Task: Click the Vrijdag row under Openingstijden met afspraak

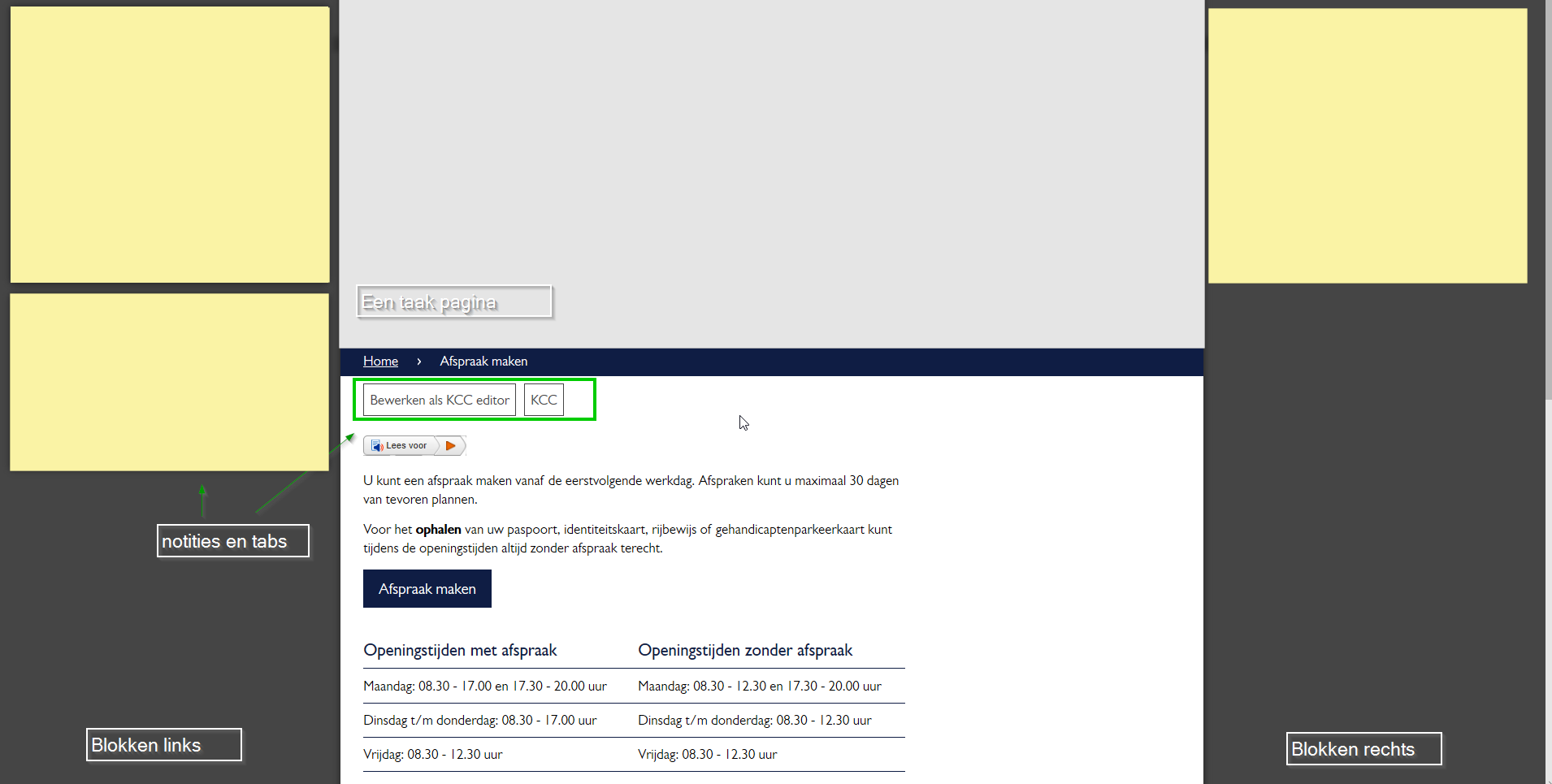Action: click(x=432, y=755)
